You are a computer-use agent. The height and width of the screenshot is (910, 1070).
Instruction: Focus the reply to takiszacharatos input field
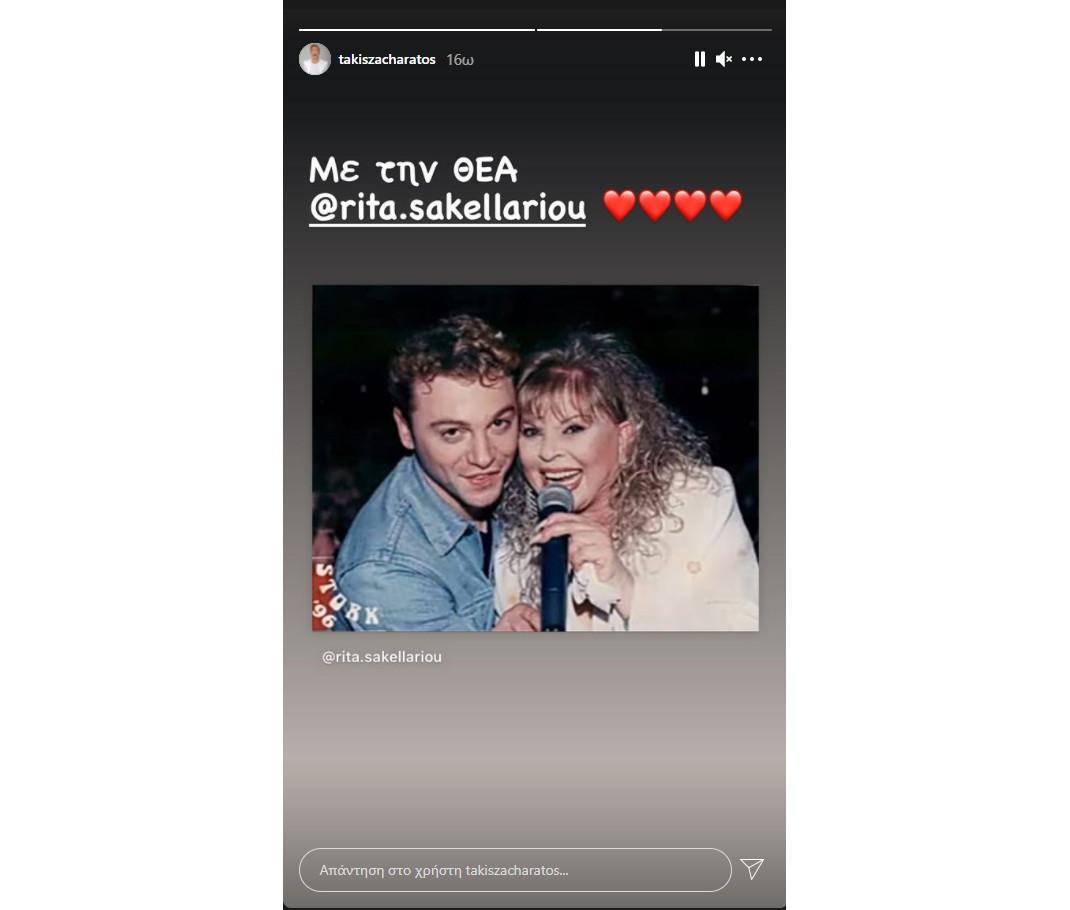click(515, 870)
